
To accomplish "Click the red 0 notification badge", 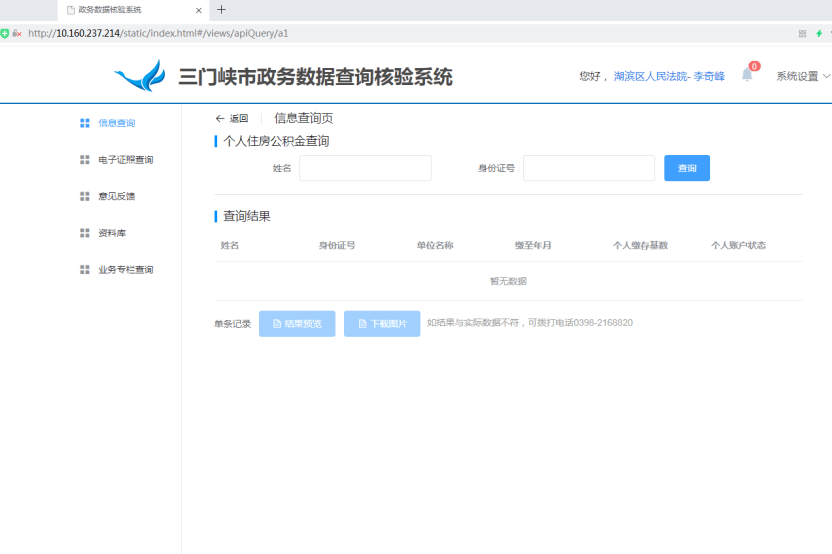I will (x=754, y=66).
